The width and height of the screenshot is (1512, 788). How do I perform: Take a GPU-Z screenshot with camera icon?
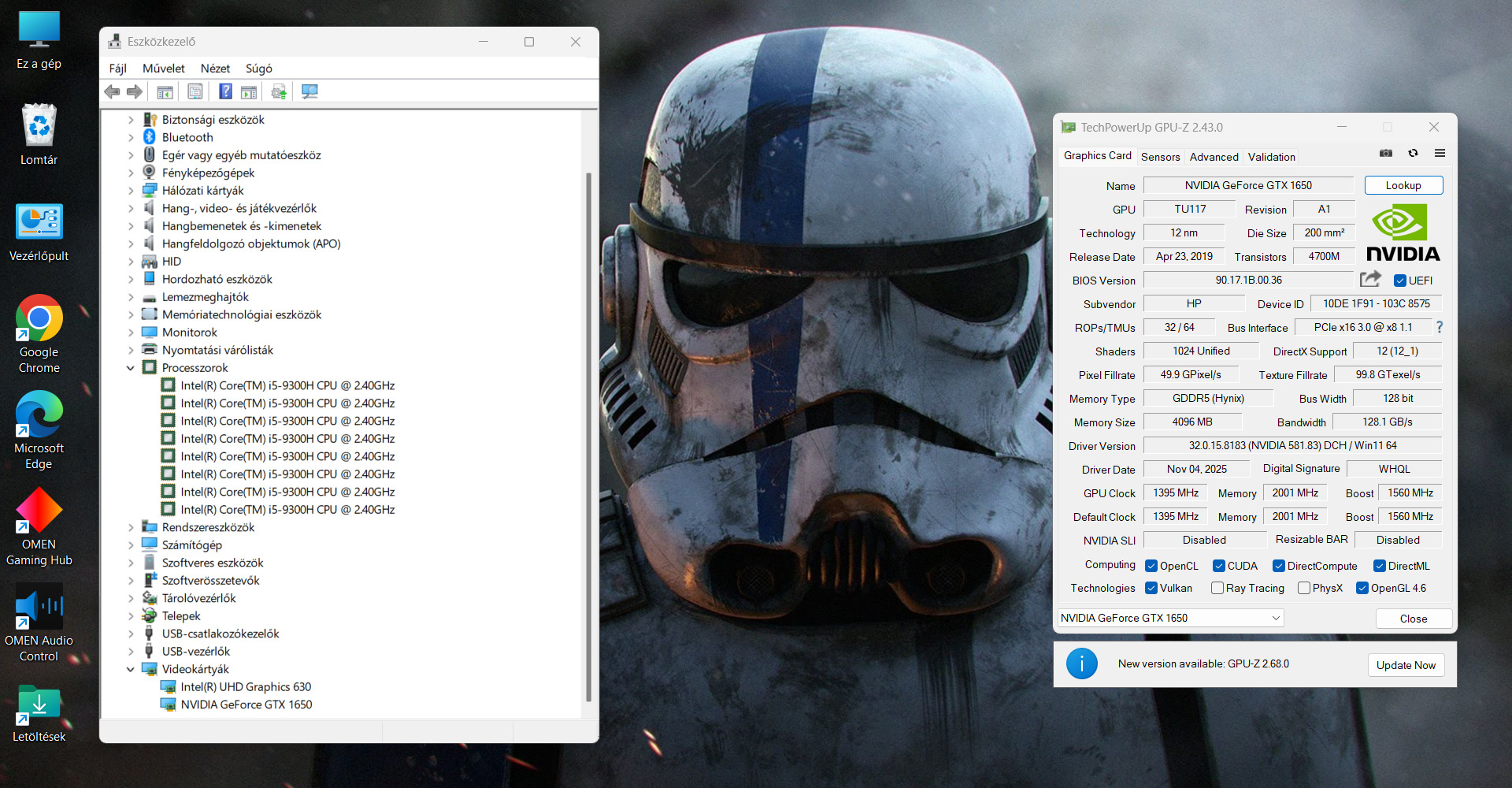(1386, 153)
